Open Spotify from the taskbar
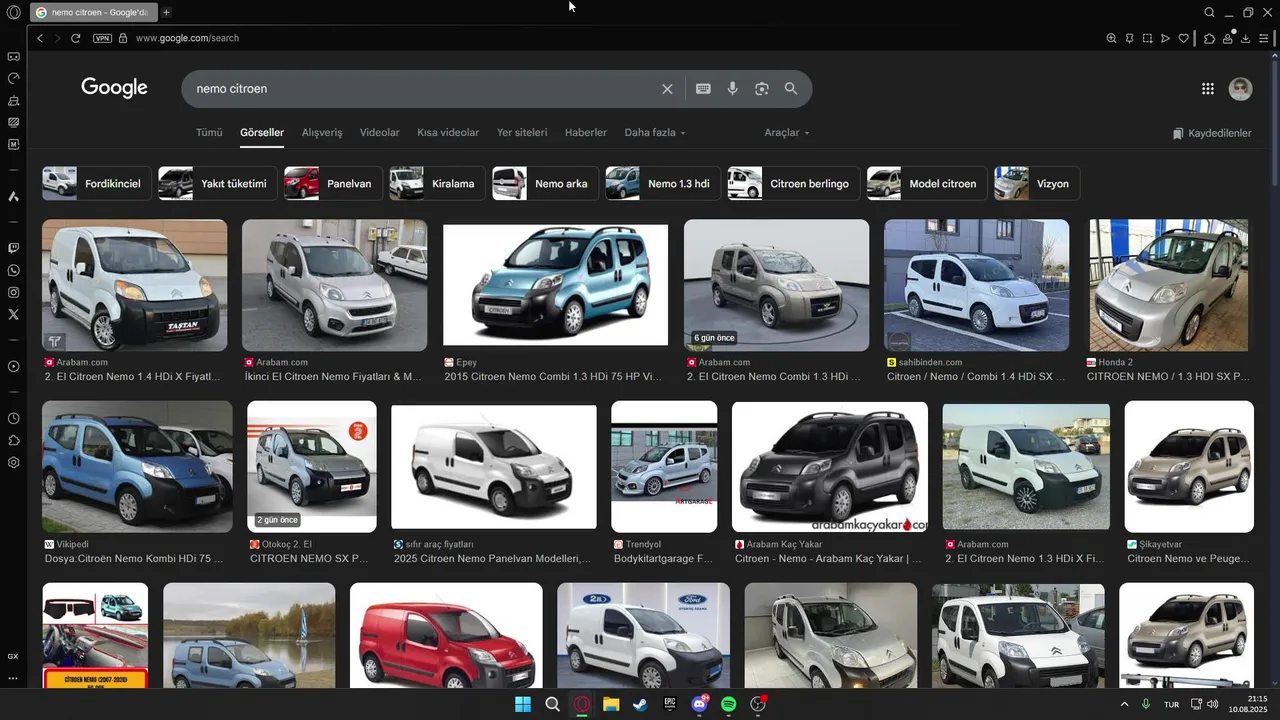This screenshot has height=720, width=1280. pyautogui.click(x=729, y=704)
